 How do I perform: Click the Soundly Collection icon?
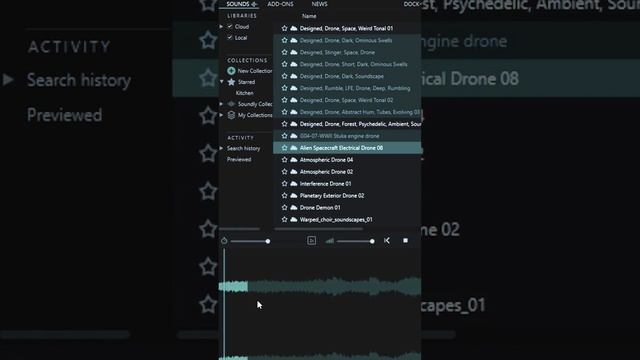coord(231,104)
